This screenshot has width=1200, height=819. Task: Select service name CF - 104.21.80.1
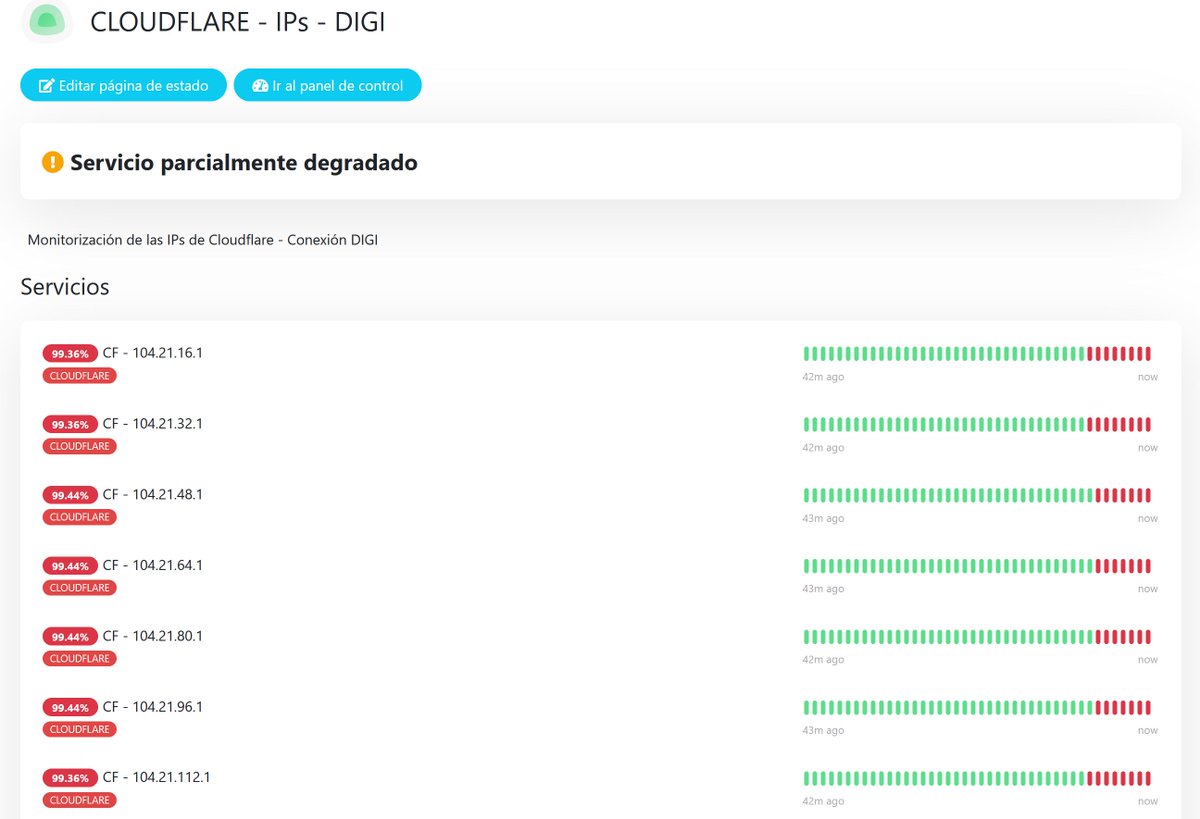pyautogui.click(x=153, y=637)
